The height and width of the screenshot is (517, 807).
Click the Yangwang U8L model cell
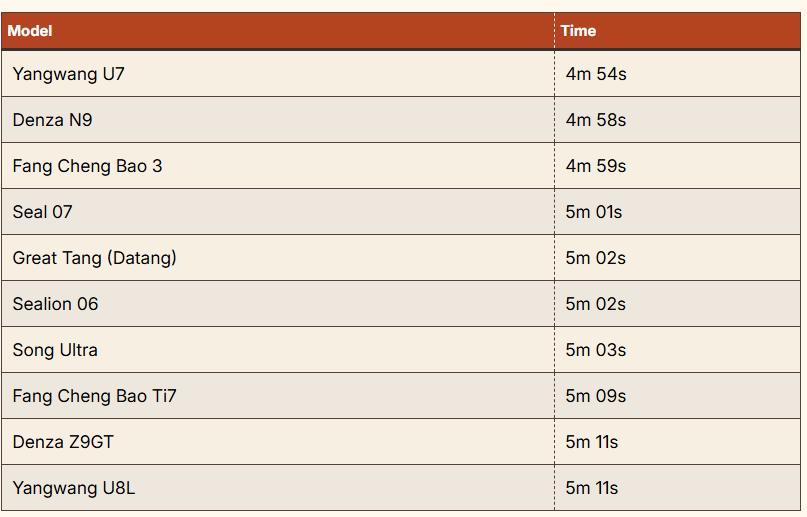click(x=71, y=488)
